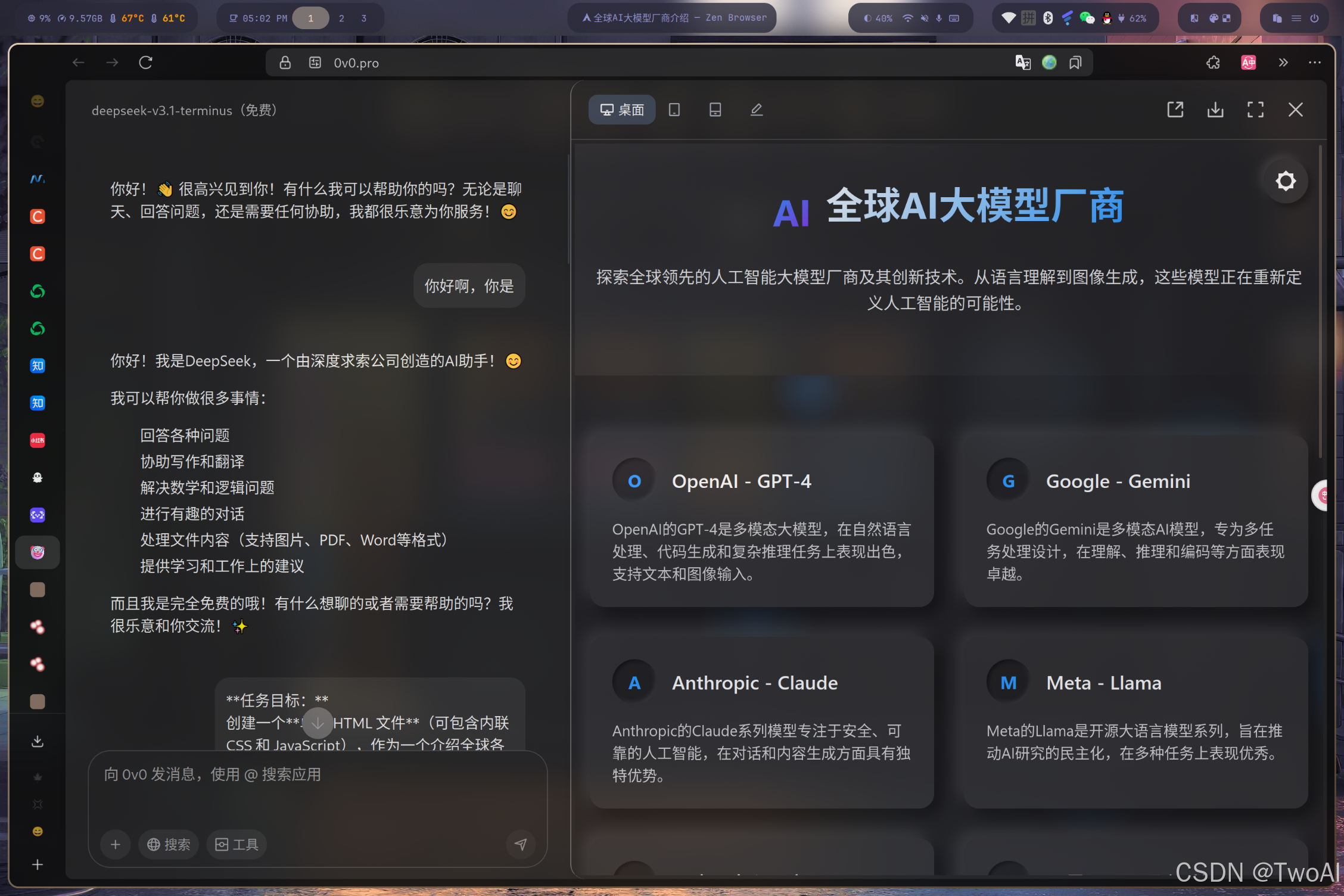This screenshot has height=896, width=1344.
Task: Click the red translation extension icon
Action: [x=1249, y=63]
